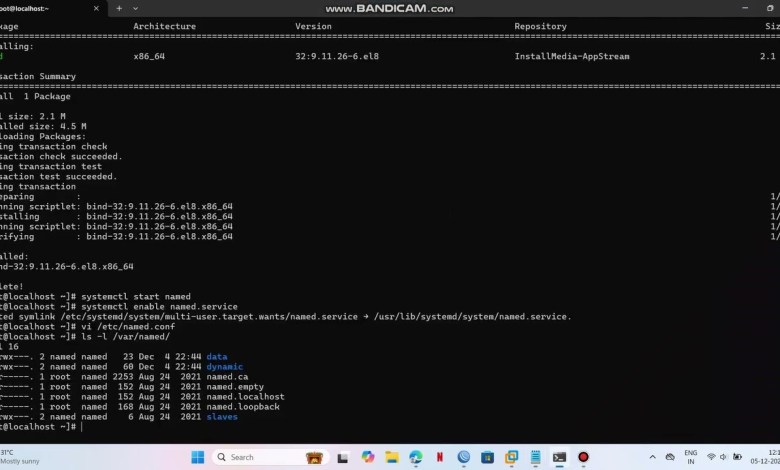Open Netflix from the taskbar
The image size is (780, 470).
pyautogui.click(x=440, y=457)
